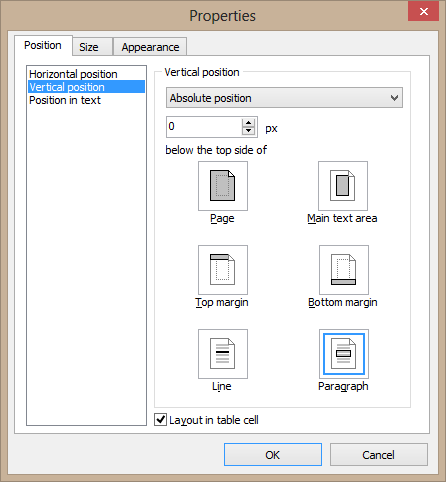Open the Appearance tab
This screenshot has width=446, height=482.
click(x=150, y=47)
